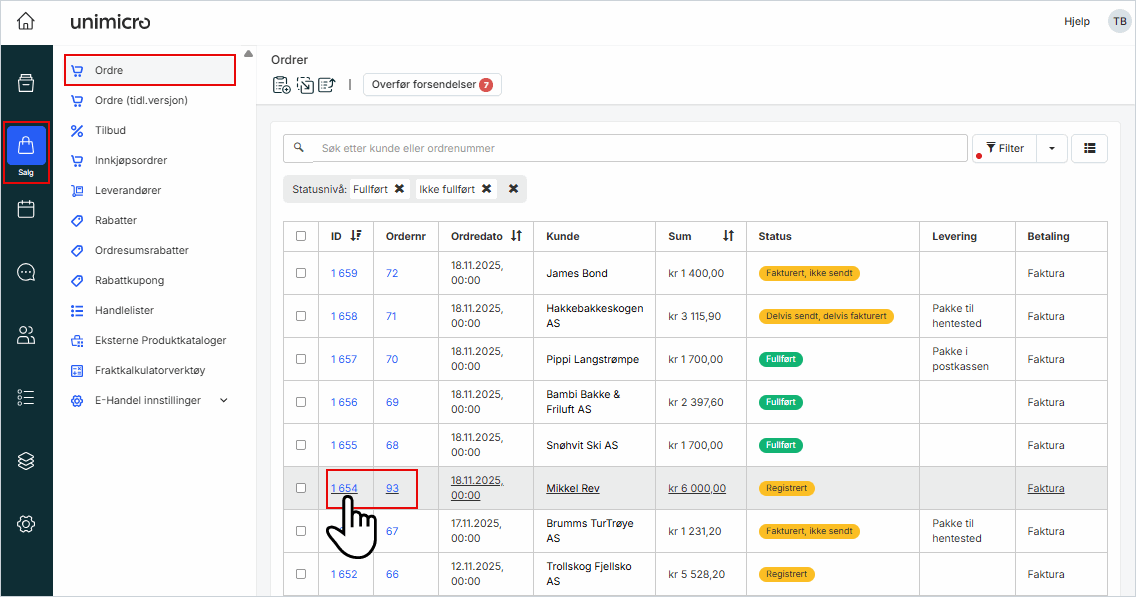The height and width of the screenshot is (597, 1136).
Task: Open the dropdown arrow next to Filter
Action: [x=1051, y=148]
